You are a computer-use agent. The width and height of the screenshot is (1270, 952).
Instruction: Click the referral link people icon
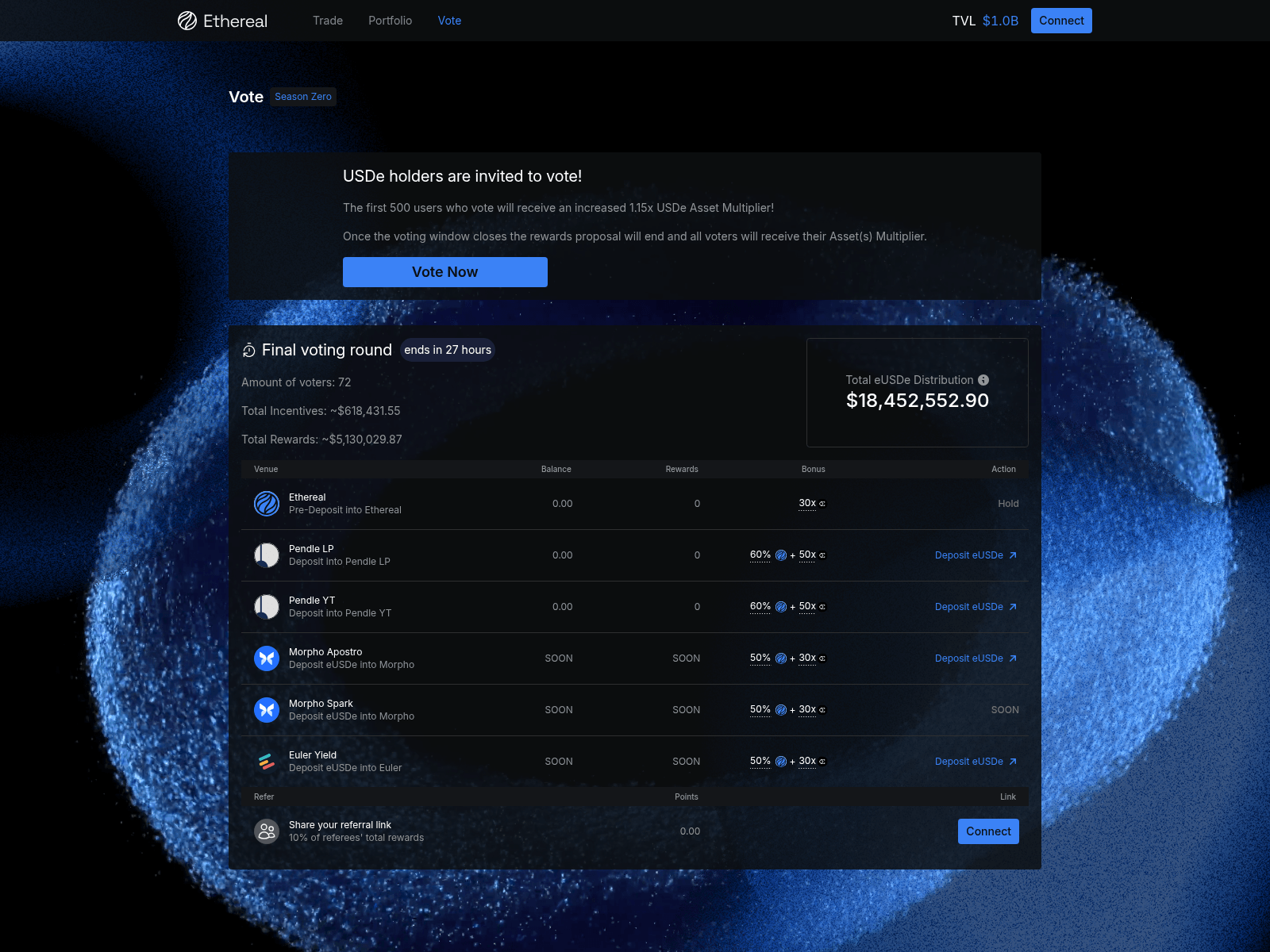pyautogui.click(x=267, y=831)
